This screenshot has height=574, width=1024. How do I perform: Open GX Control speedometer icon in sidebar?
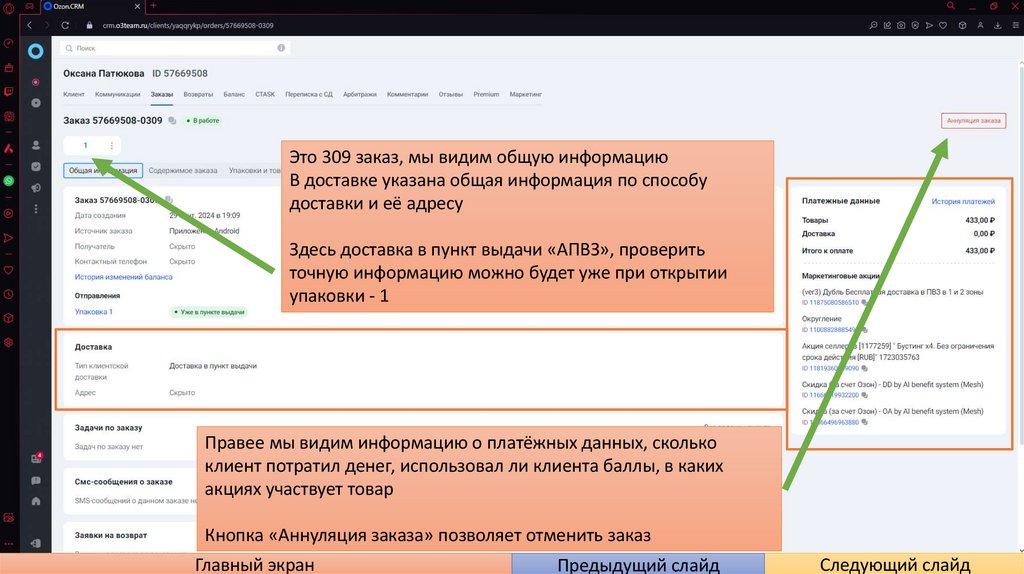(x=8, y=43)
